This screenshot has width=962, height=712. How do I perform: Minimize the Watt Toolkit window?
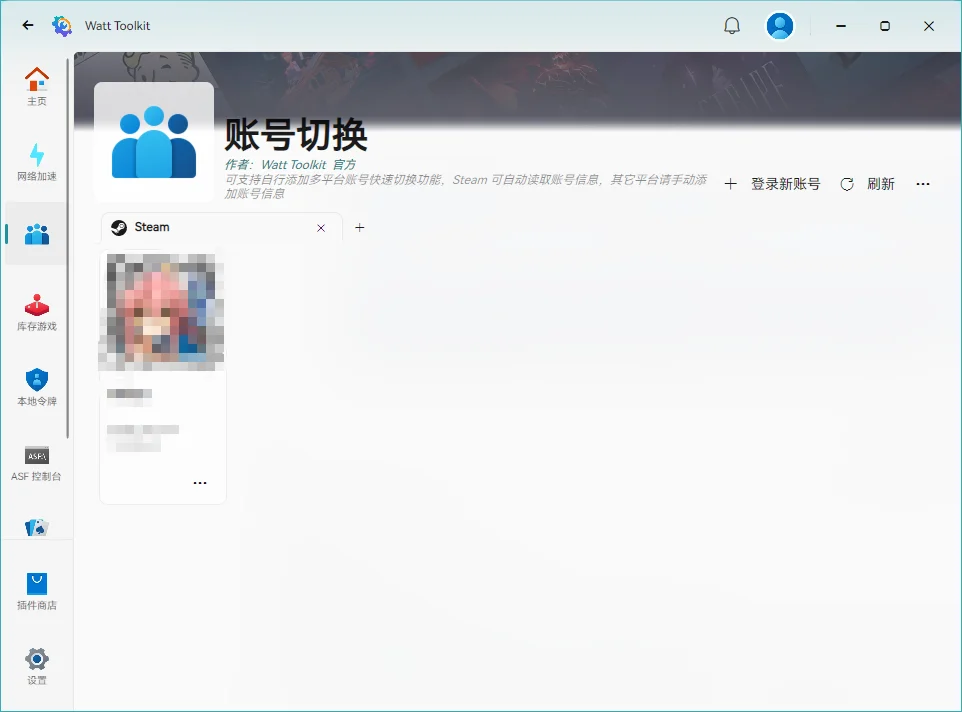tap(841, 26)
